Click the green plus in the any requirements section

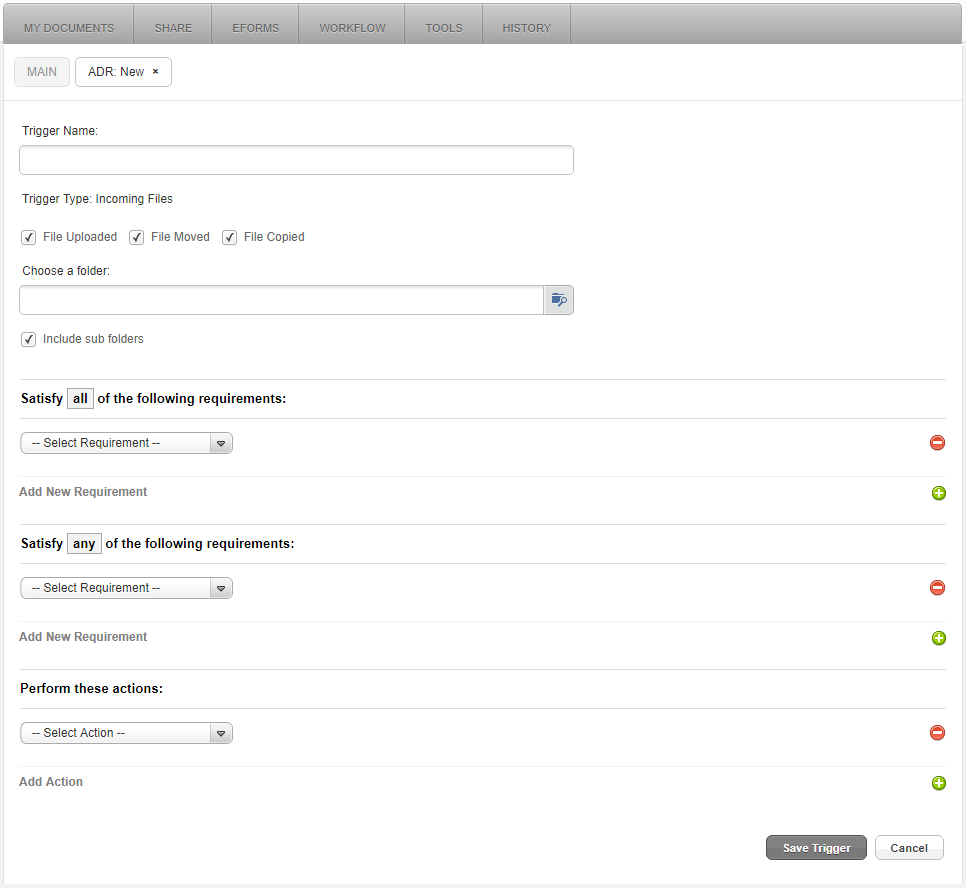(x=938, y=637)
